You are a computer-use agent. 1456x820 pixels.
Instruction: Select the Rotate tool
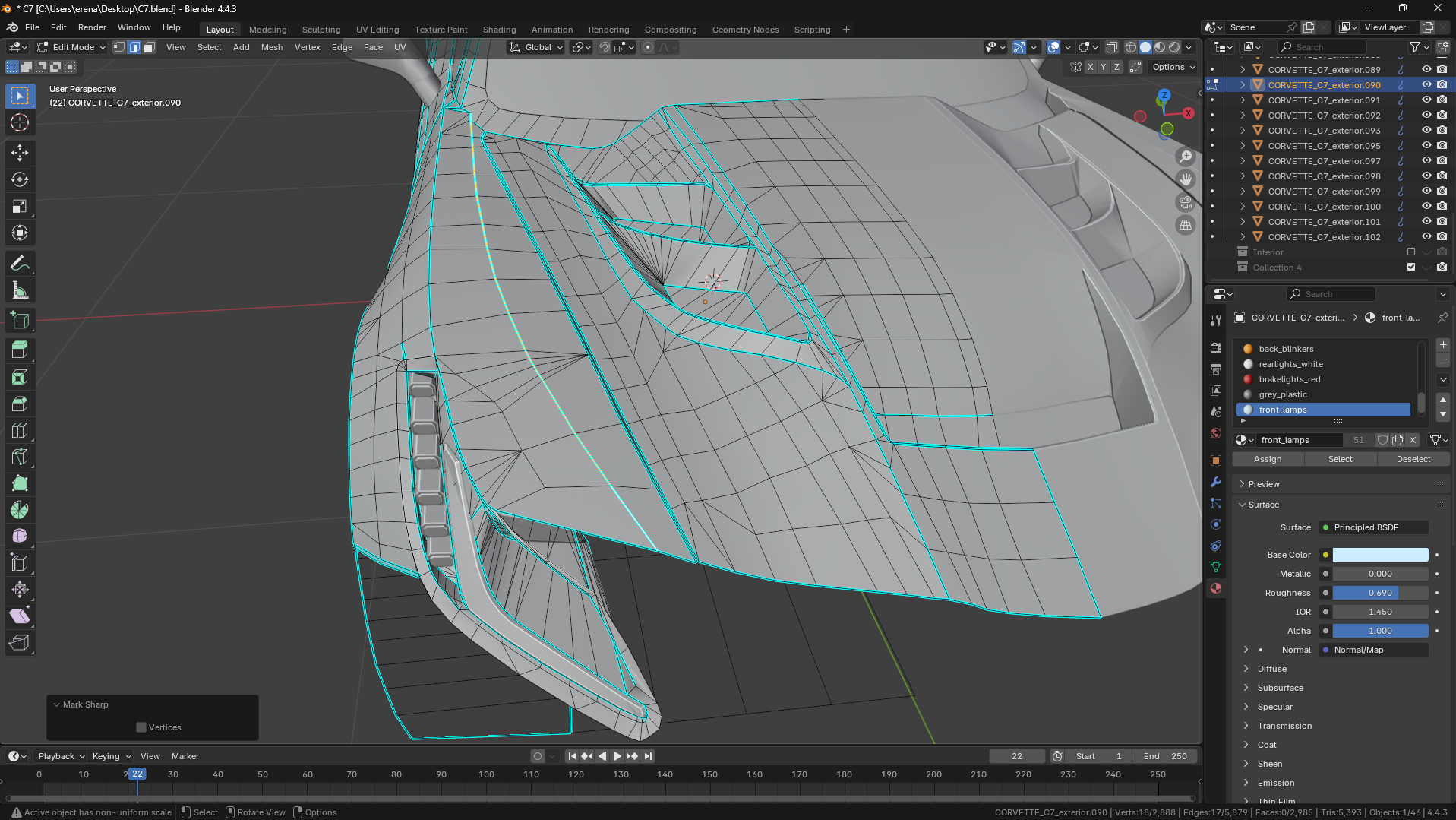(x=20, y=179)
